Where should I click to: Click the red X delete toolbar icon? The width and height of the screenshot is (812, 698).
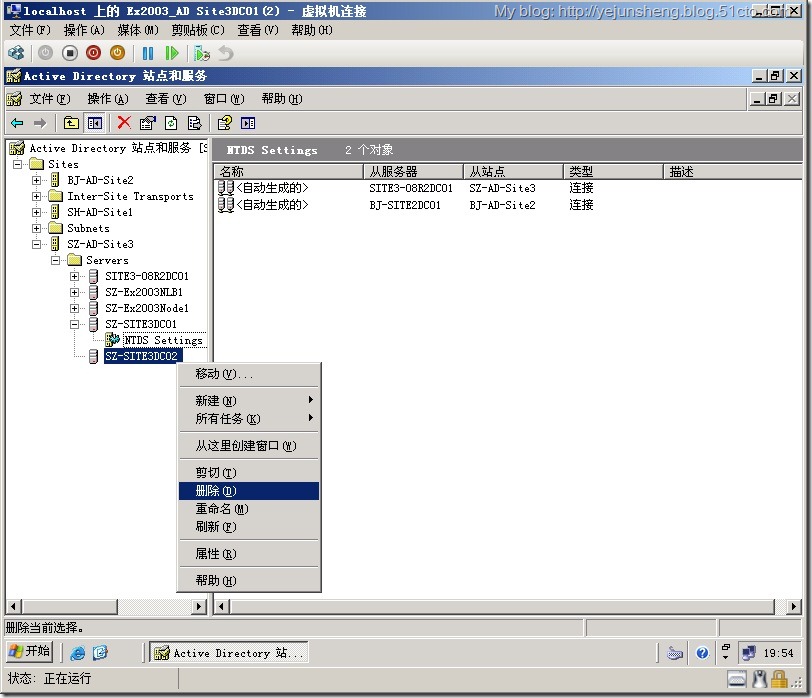(x=124, y=123)
